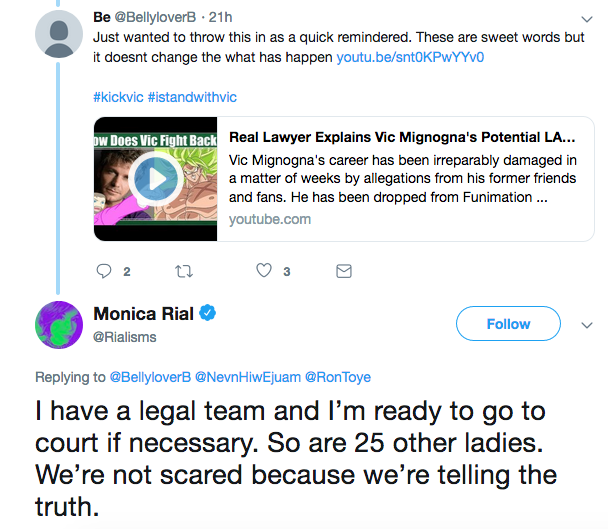The image size is (608, 529).
Task: Play the embedded YouTube video
Action: click(156, 178)
